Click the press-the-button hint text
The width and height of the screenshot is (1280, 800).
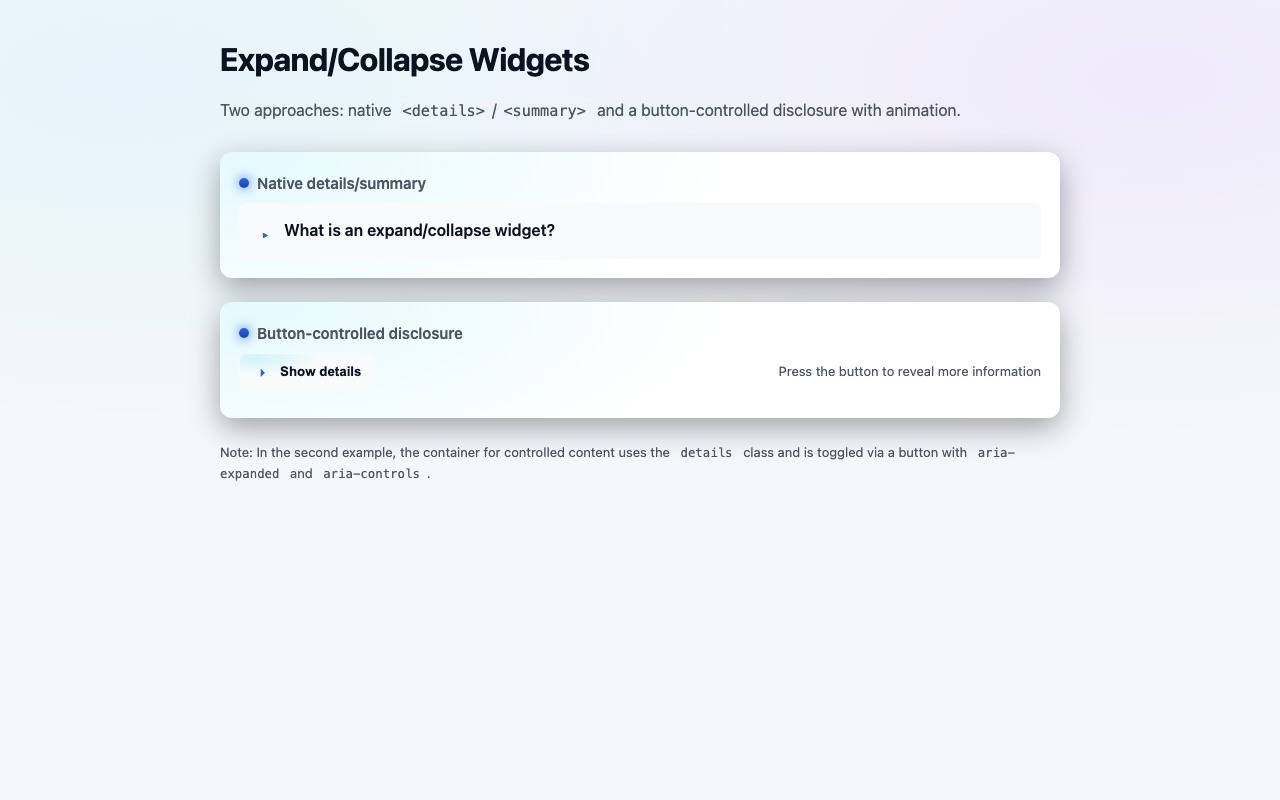(908, 371)
